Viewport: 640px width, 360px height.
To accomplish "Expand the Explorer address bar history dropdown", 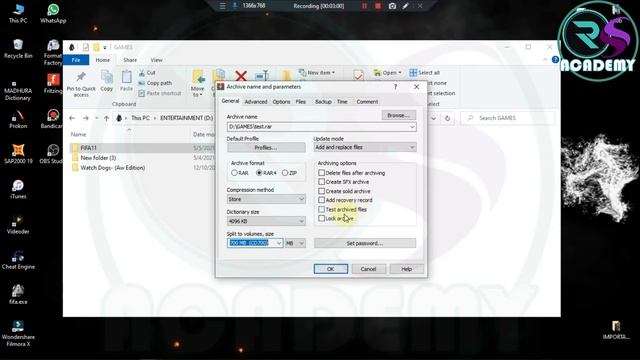I will 433,118.
